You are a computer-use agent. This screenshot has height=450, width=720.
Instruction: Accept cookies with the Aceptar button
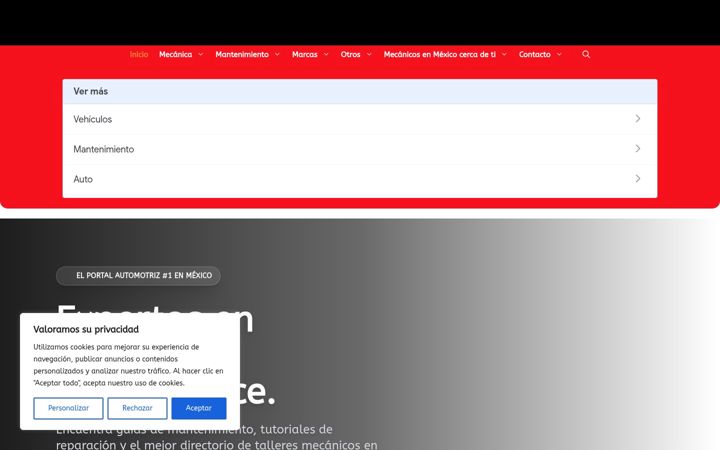click(x=199, y=408)
